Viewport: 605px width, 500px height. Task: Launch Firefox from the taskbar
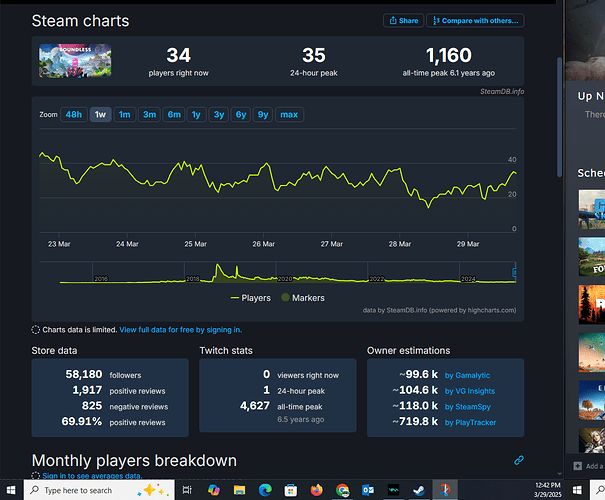(x=316, y=490)
